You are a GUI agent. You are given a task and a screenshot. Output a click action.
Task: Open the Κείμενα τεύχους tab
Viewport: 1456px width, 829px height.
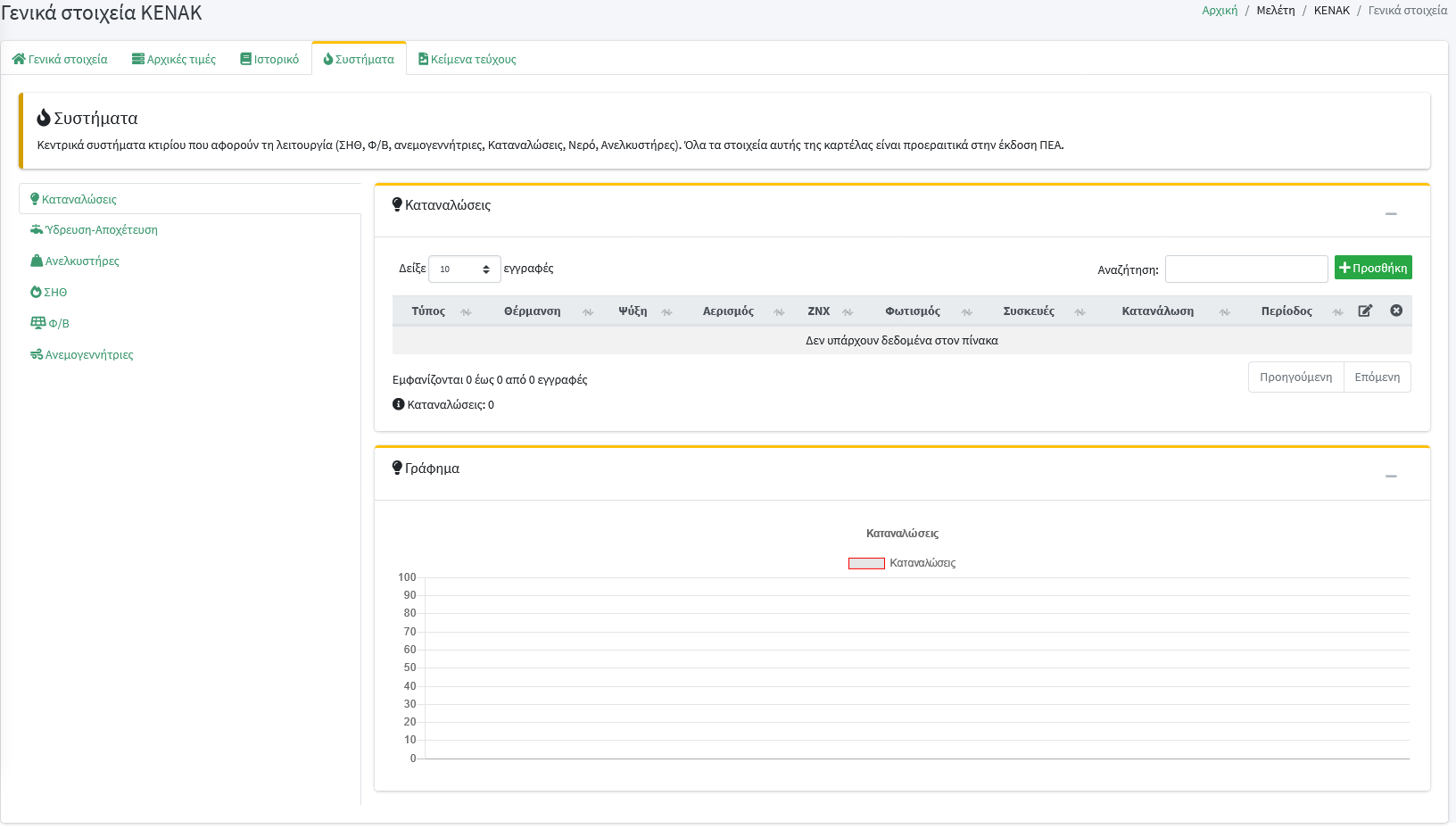click(x=467, y=60)
